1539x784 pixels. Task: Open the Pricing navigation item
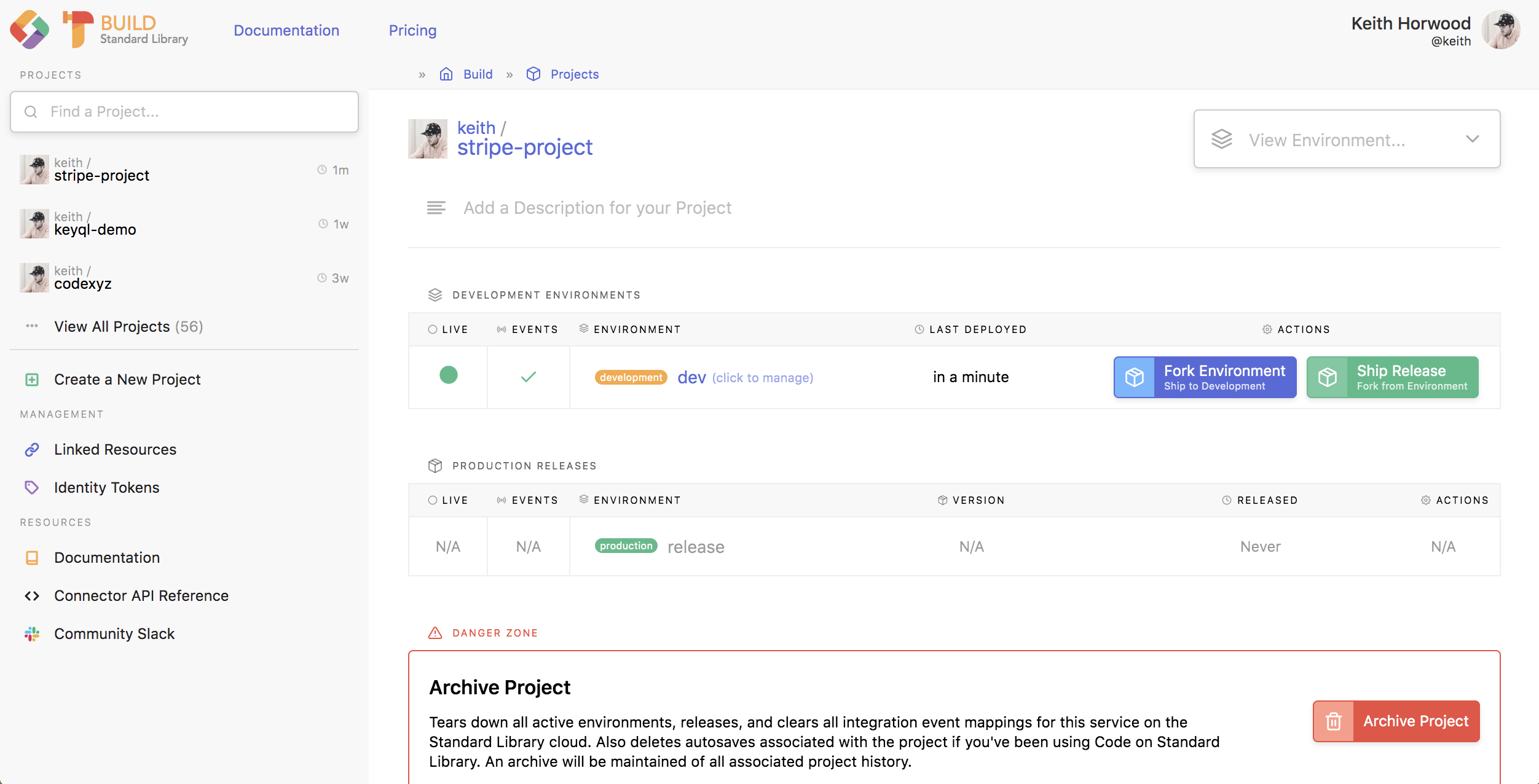412,30
